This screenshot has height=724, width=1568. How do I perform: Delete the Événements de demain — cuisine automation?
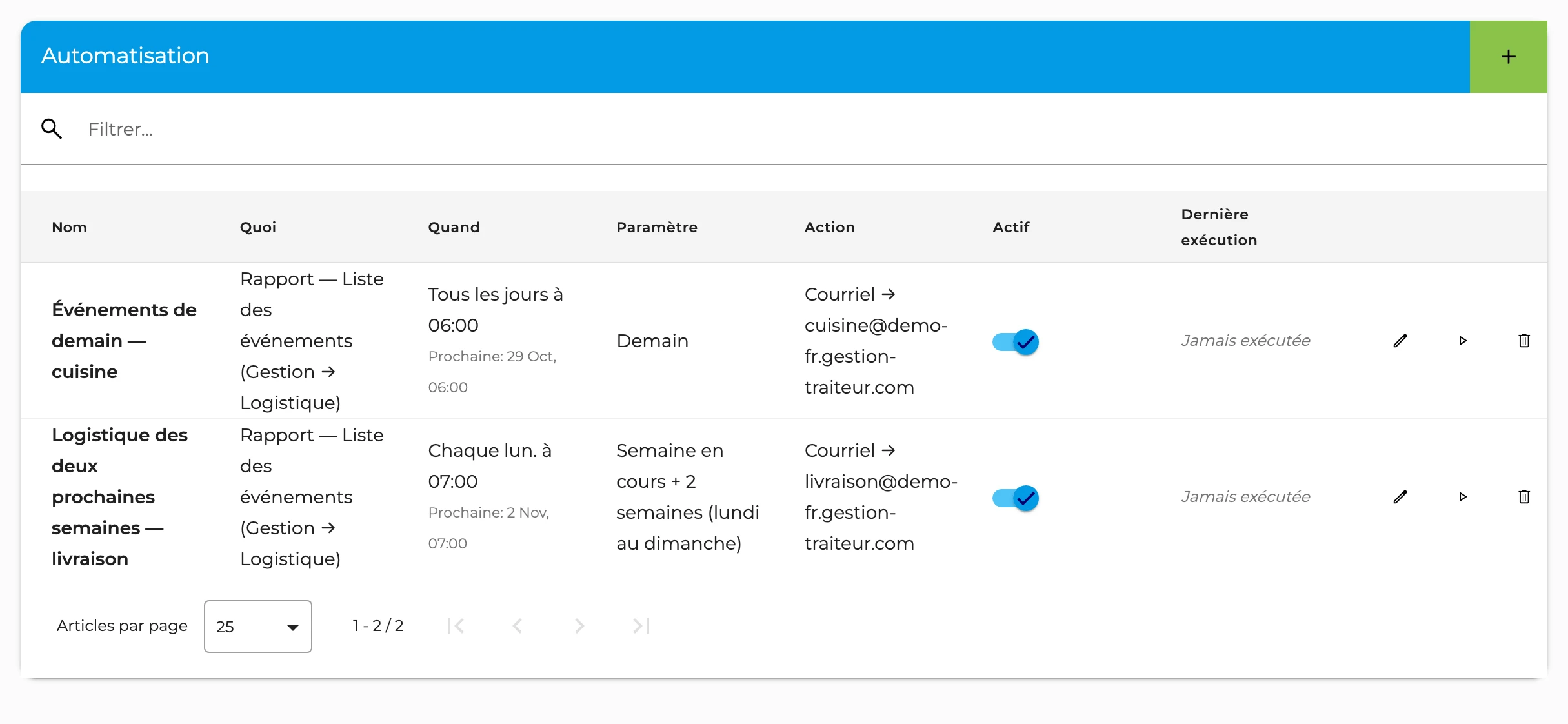[x=1524, y=341]
